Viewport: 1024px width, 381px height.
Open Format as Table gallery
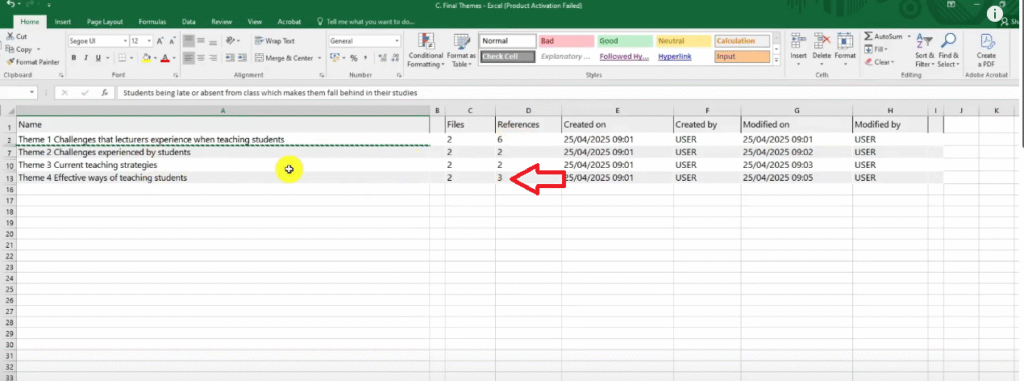point(461,50)
